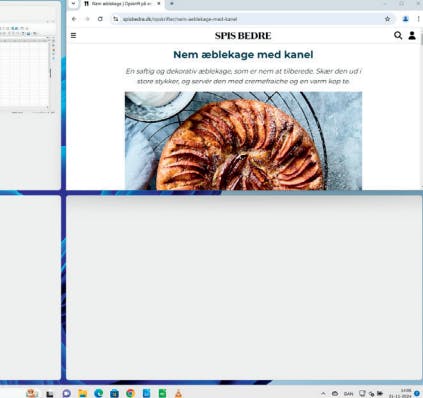Click the apple cake recipe photo
Image resolution: width=423 pixels, height=398 pixels.
click(x=243, y=141)
